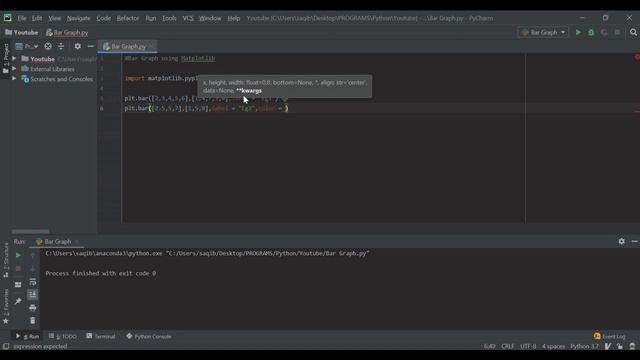Open the Terminal tool window
640x360 pixels.
(x=101, y=336)
